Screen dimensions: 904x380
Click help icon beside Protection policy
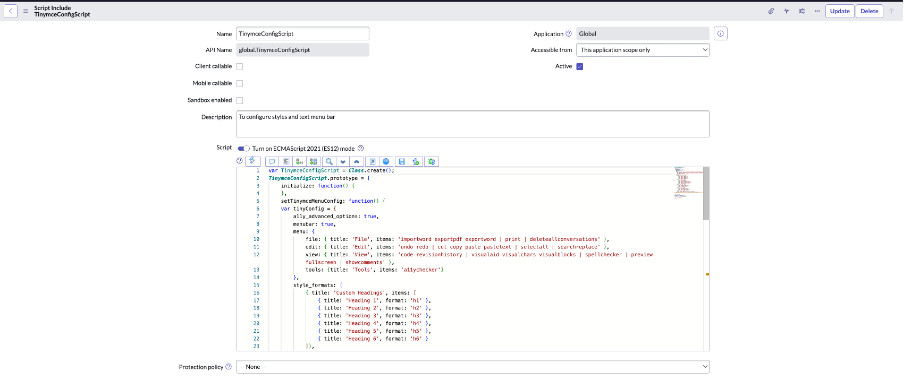pyautogui.click(x=228, y=366)
